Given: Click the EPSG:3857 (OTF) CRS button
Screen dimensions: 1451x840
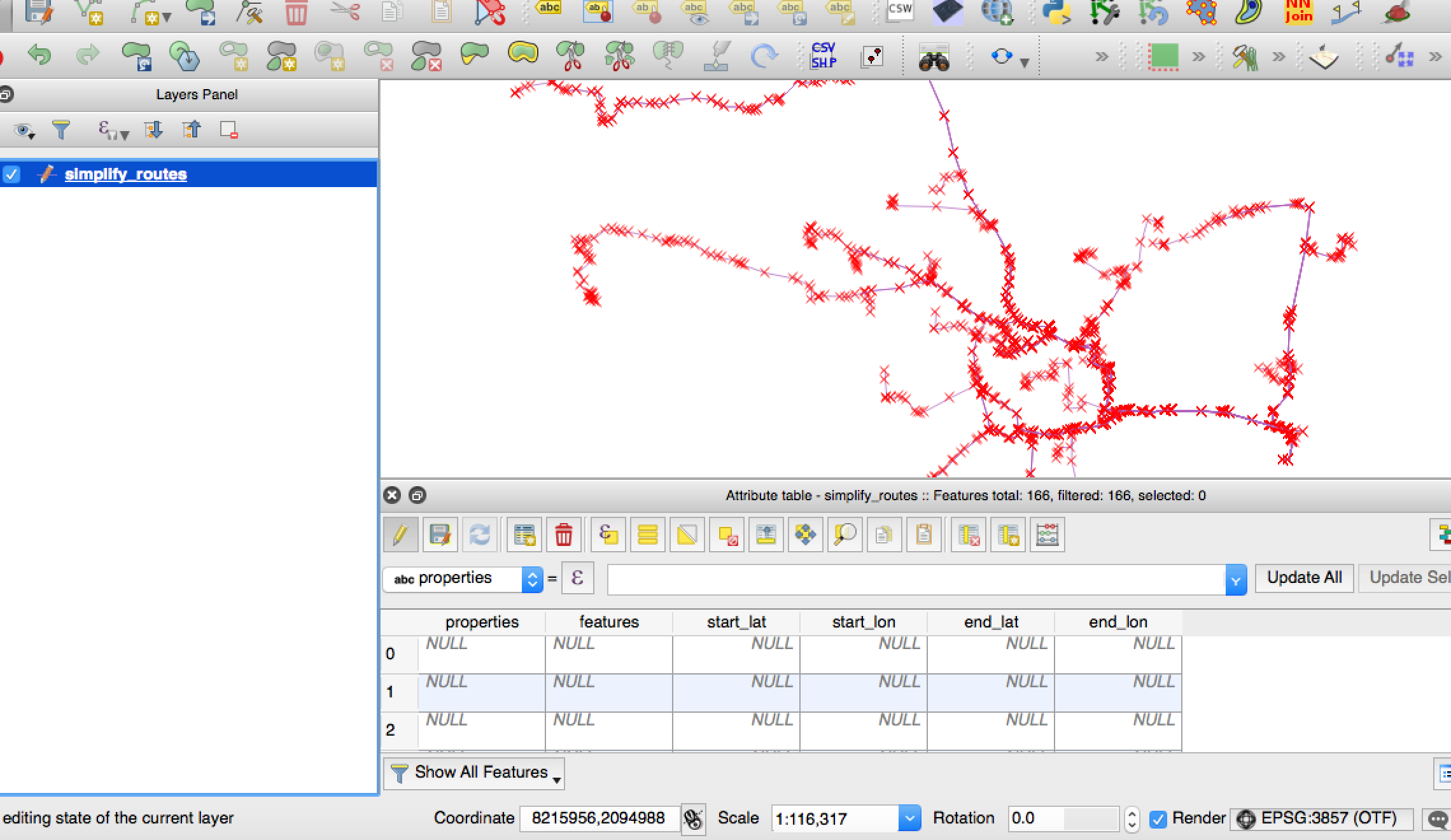Looking at the screenshot, I should (1321, 818).
